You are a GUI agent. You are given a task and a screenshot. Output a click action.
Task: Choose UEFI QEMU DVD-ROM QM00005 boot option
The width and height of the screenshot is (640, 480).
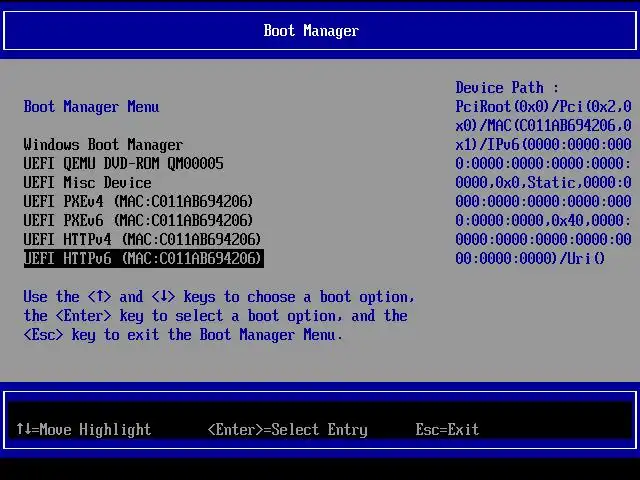tap(123, 163)
